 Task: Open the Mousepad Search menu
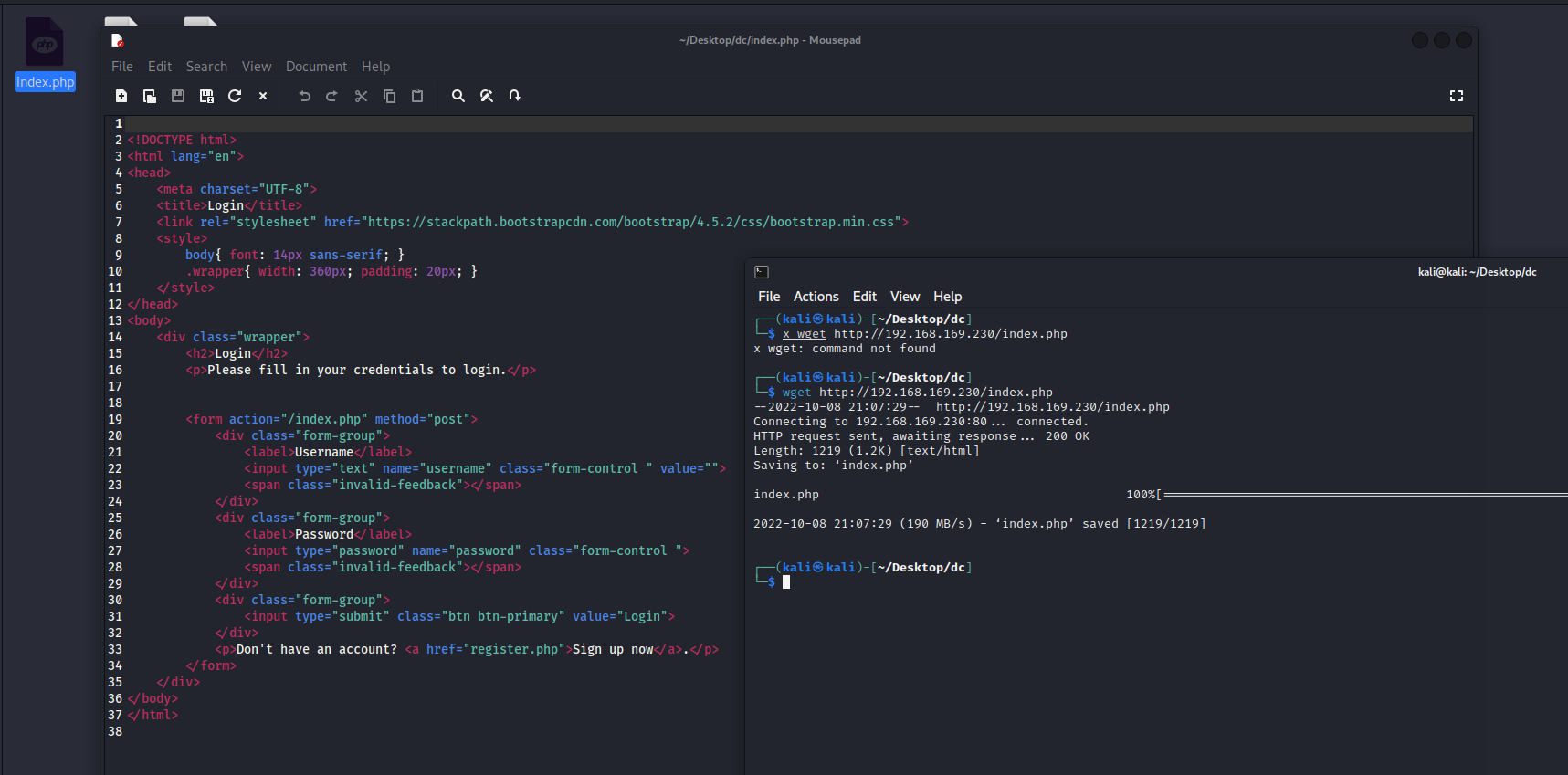(206, 67)
